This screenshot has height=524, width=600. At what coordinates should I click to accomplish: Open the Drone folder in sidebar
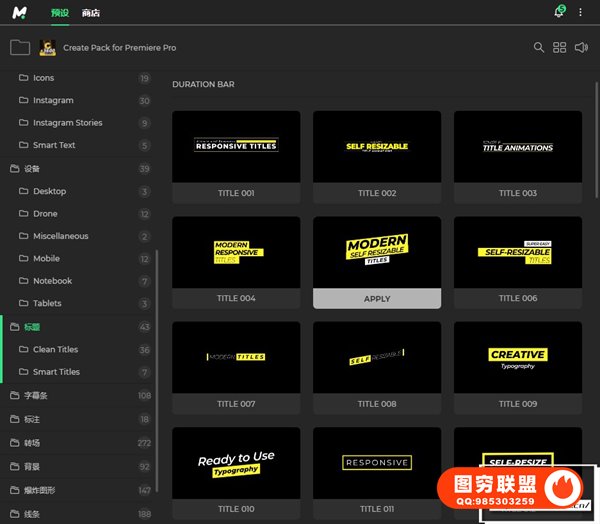45,213
